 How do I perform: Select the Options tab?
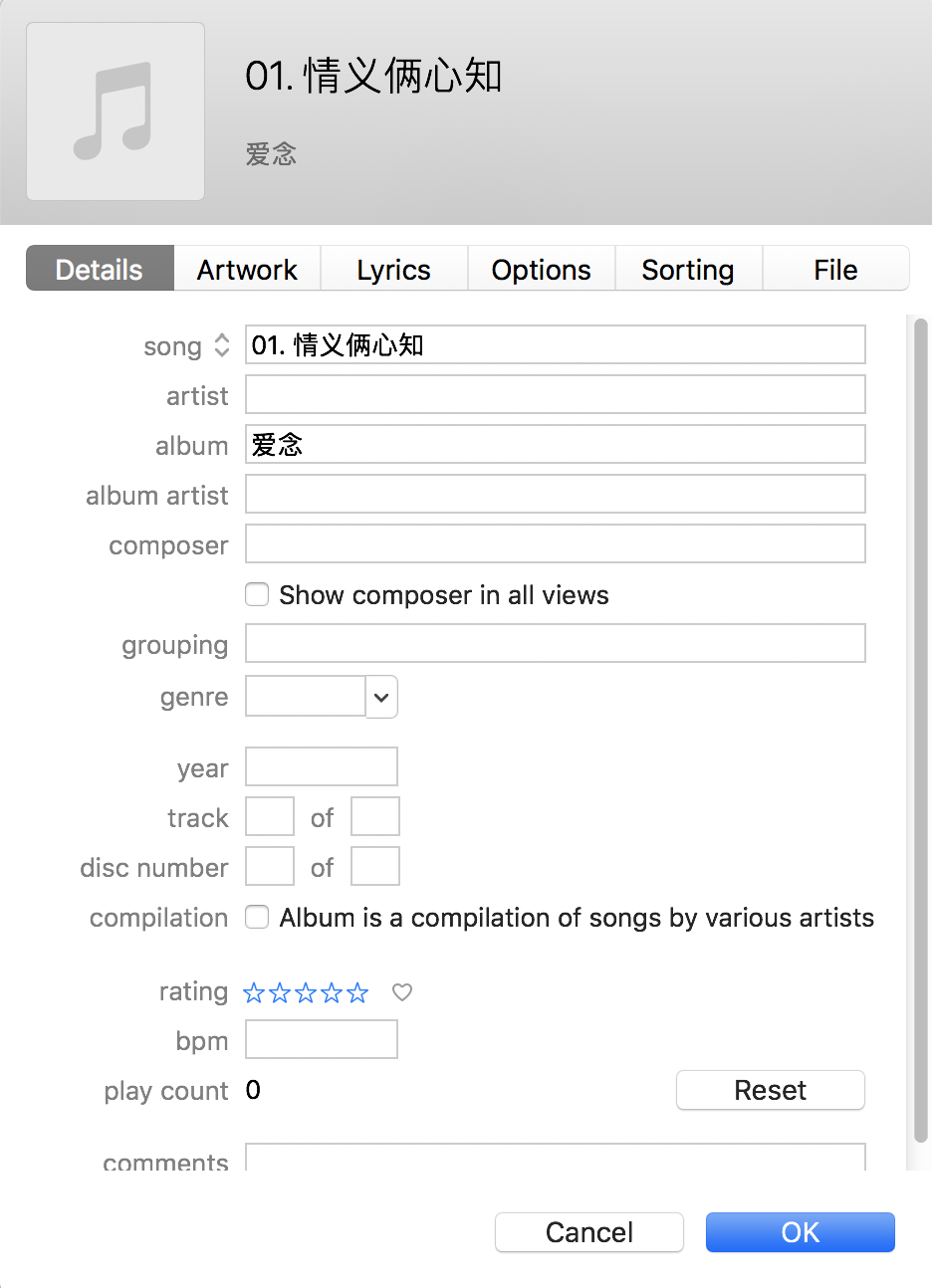541,270
